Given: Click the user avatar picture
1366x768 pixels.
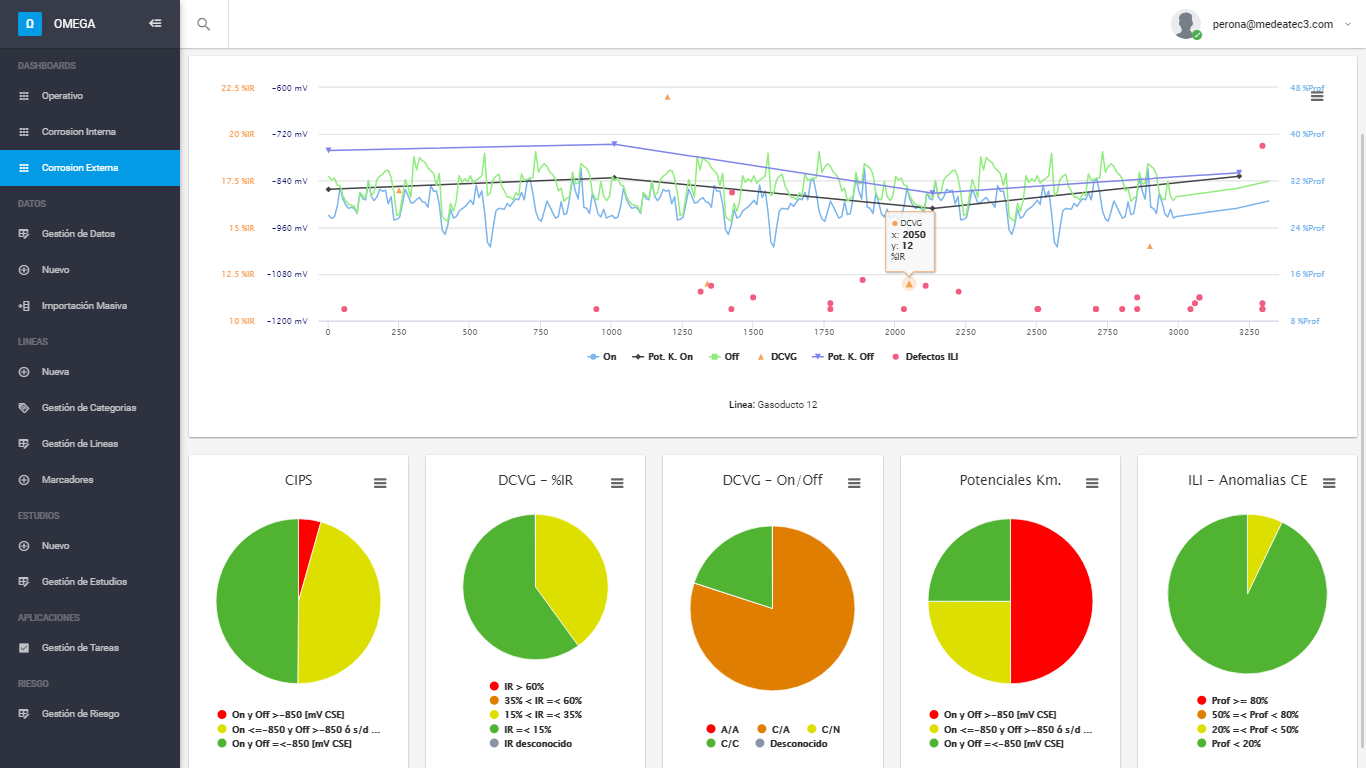Looking at the screenshot, I should click(1186, 24).
